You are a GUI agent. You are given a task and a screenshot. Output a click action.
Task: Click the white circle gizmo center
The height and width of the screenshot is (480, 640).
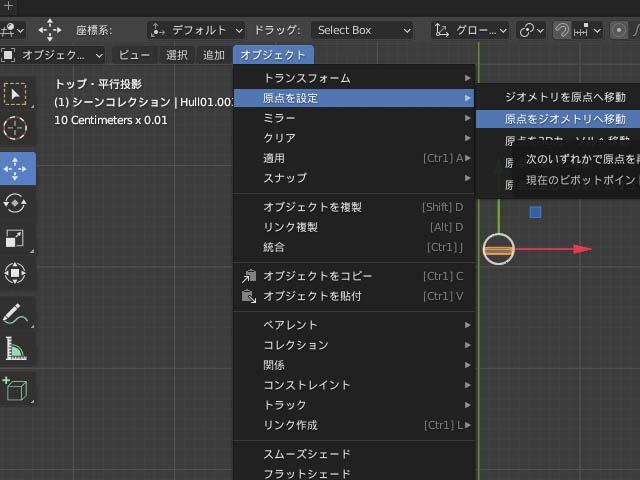coord(498,249)
